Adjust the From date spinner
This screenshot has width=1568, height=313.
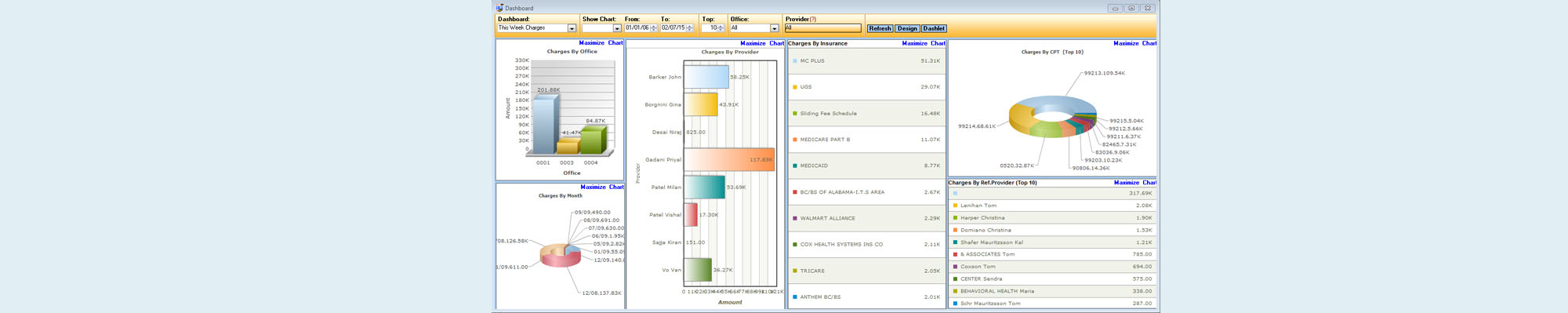tap(654, 28)
